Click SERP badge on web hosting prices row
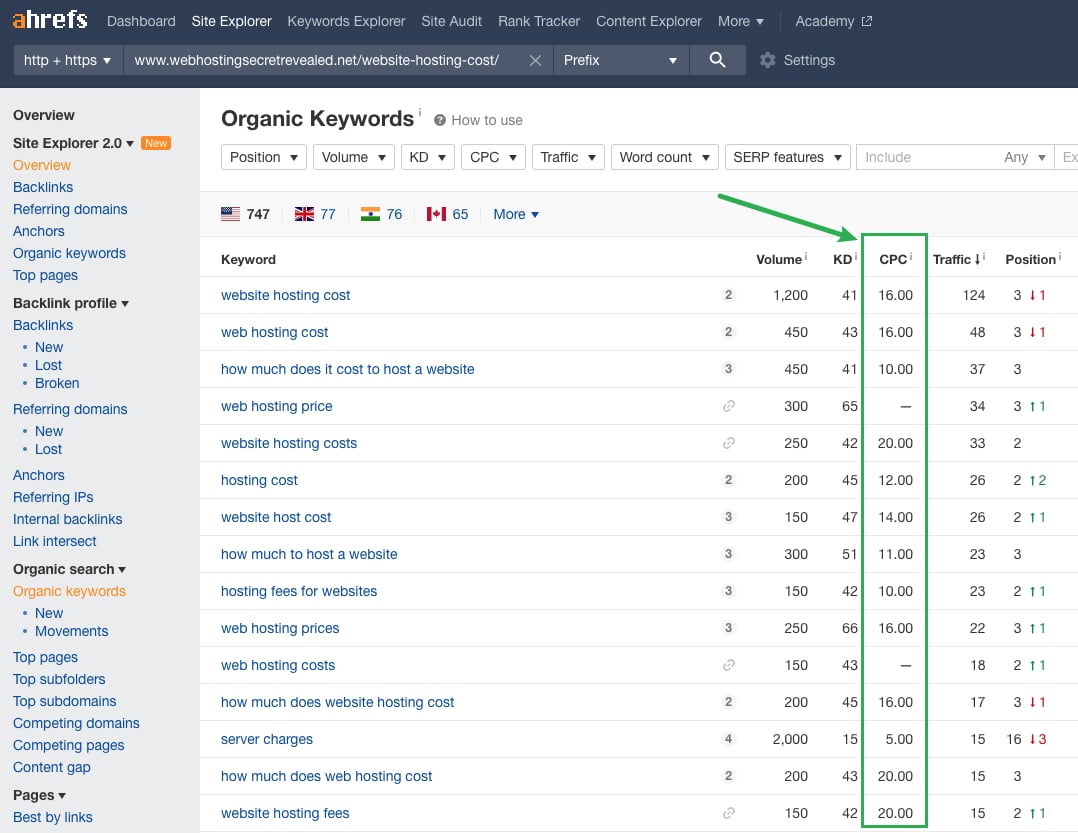This screenshot has width=1078, height=833. [728, 628]
